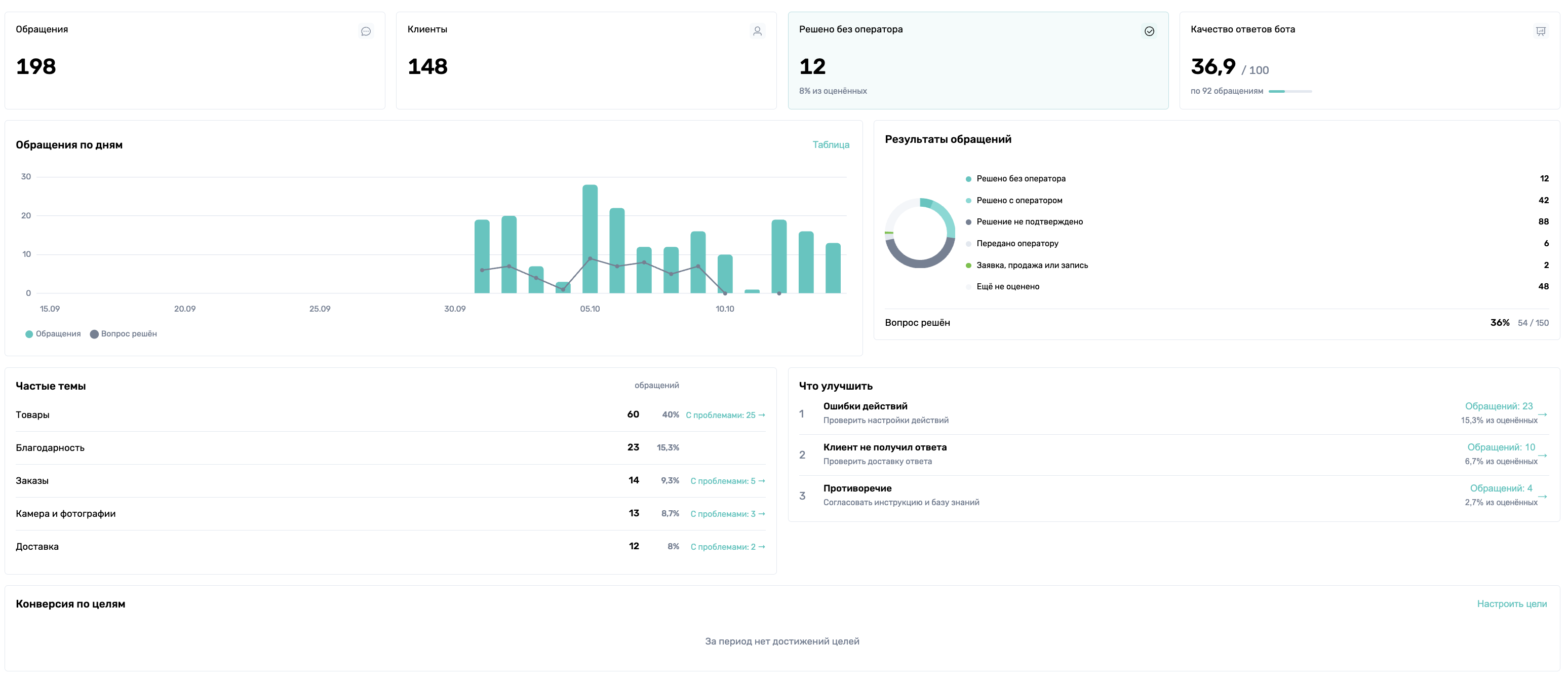Open Обращений: 4 link
Screen dimensions: 1568x681
1501,488
